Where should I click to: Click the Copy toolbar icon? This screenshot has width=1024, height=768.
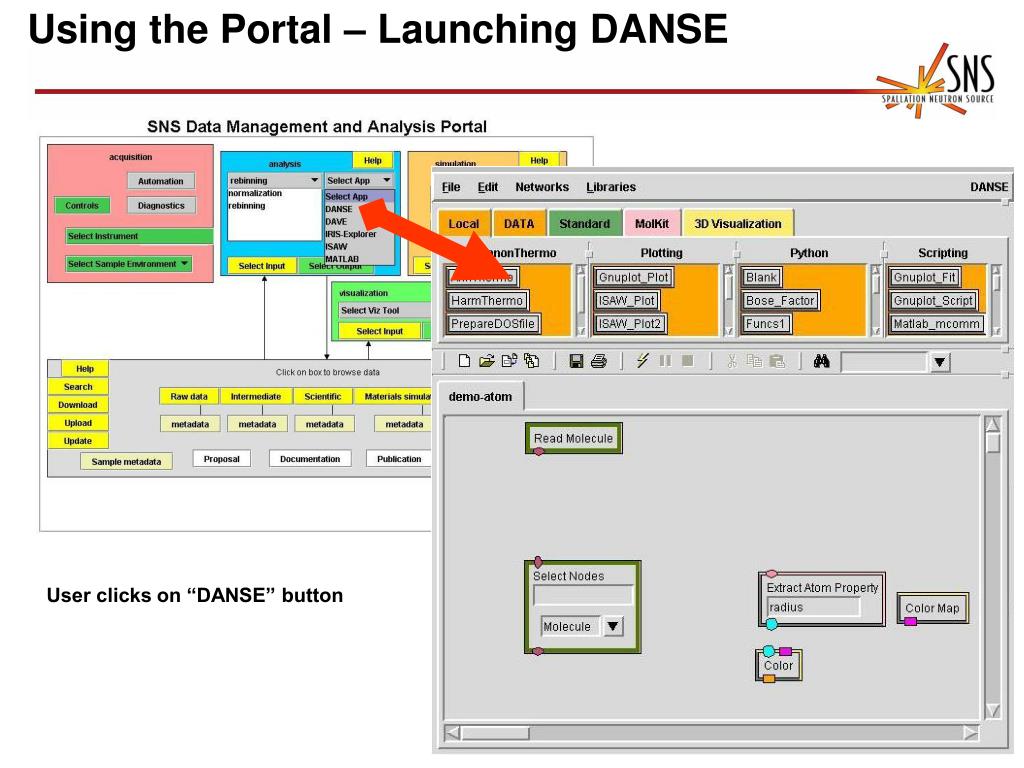tap(754, 361)
